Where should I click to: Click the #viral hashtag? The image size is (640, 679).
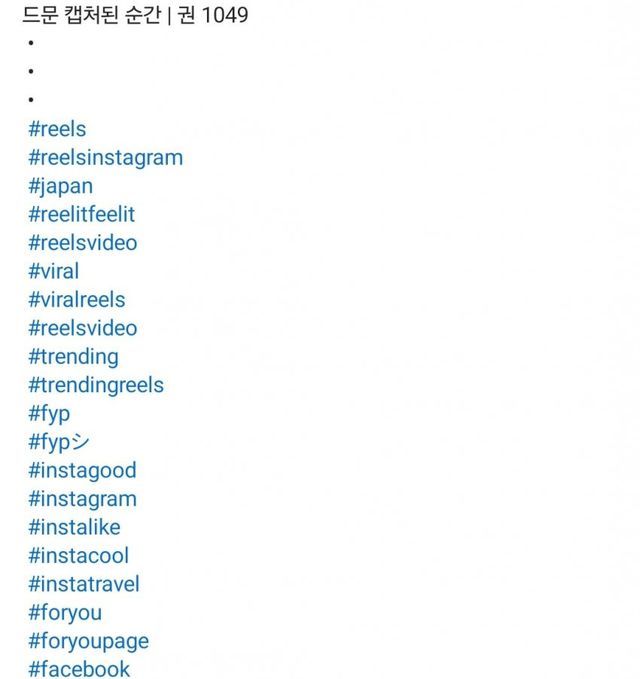[x=53, y=271]
